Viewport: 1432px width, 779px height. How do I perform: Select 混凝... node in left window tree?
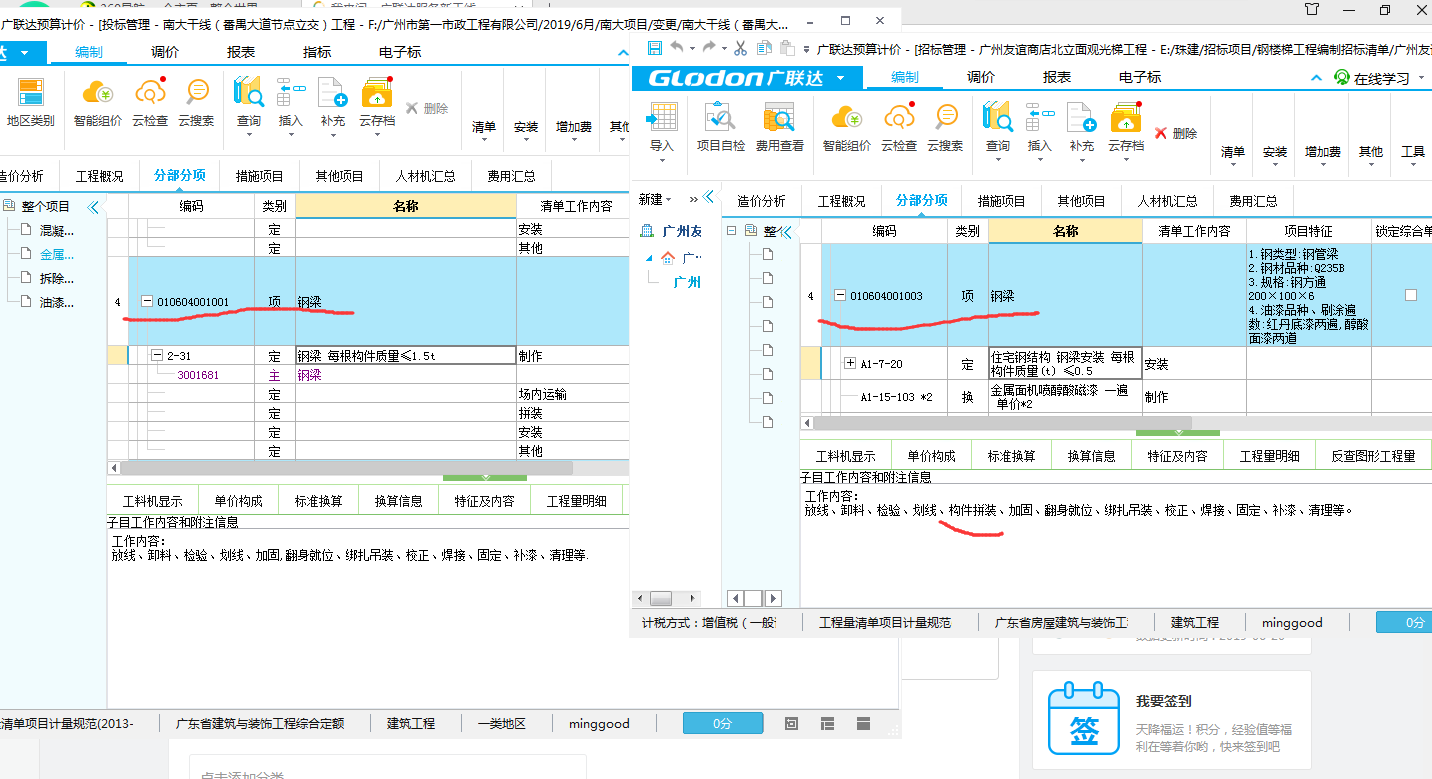(57, 230)
